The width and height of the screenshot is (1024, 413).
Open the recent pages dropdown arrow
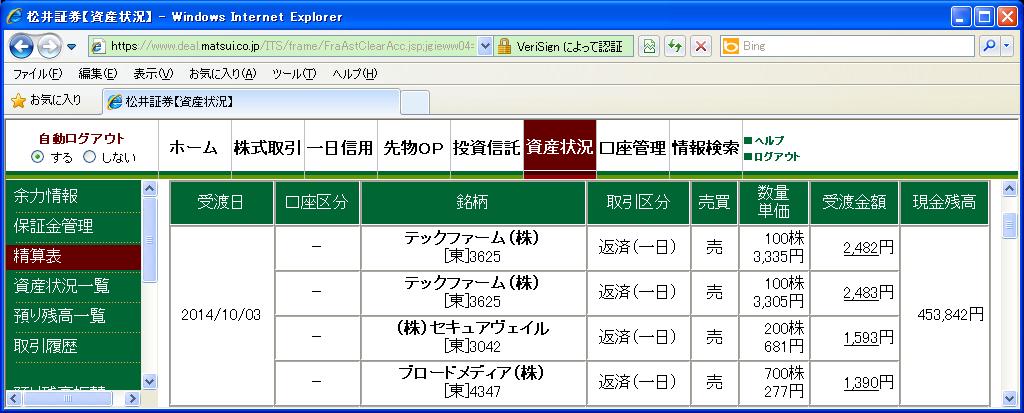71,46
